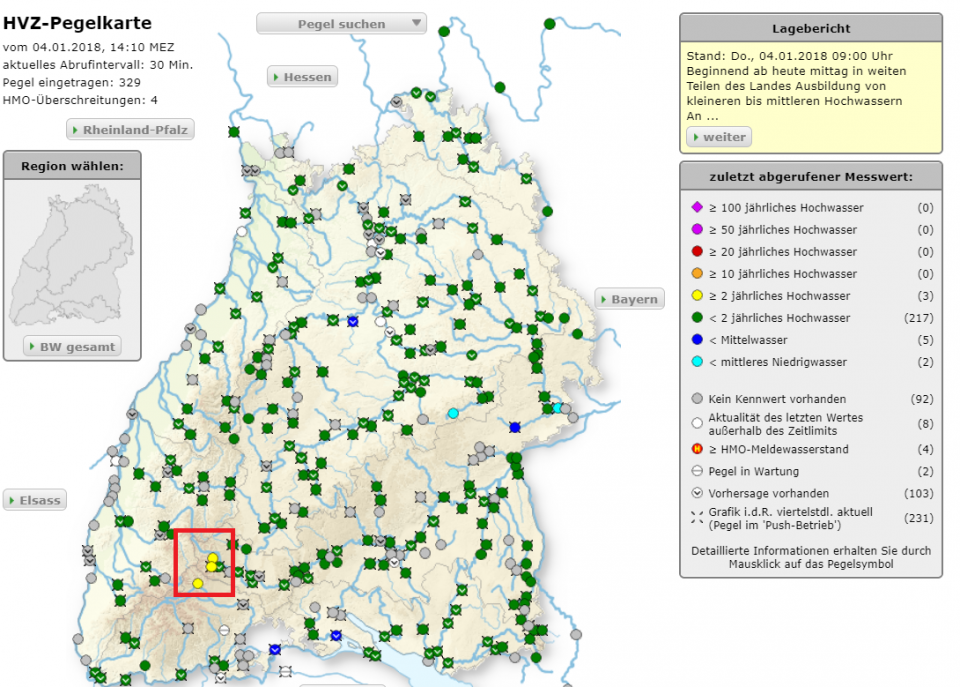Click the orange 10-year flood legend dot
960x687 pixels.
697,274
